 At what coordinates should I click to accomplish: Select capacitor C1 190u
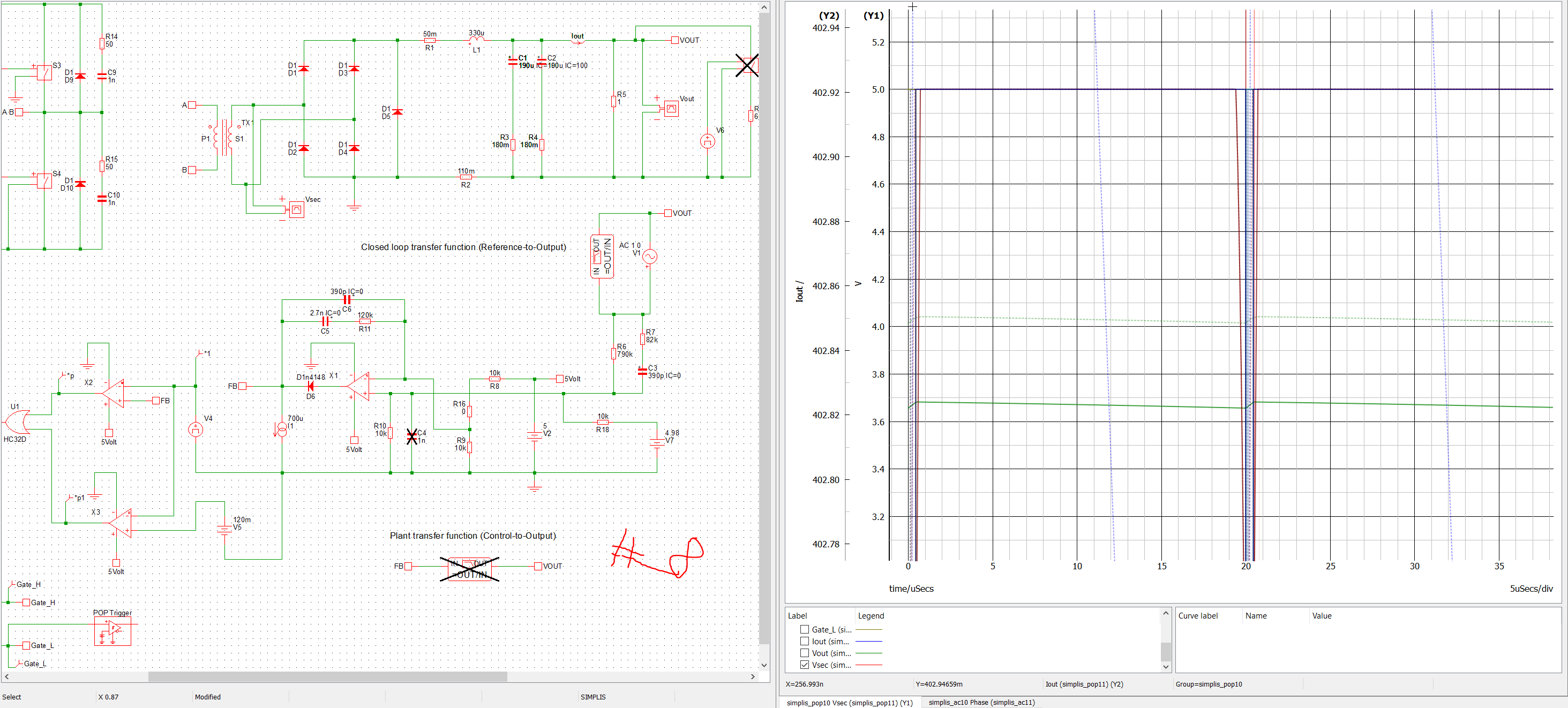tap(513, 61)
